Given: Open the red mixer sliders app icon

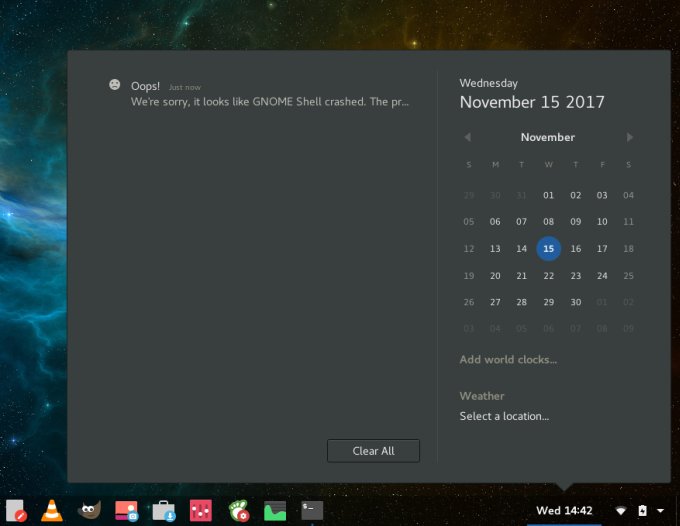Looking at the screenshot, I should (201, 510).
